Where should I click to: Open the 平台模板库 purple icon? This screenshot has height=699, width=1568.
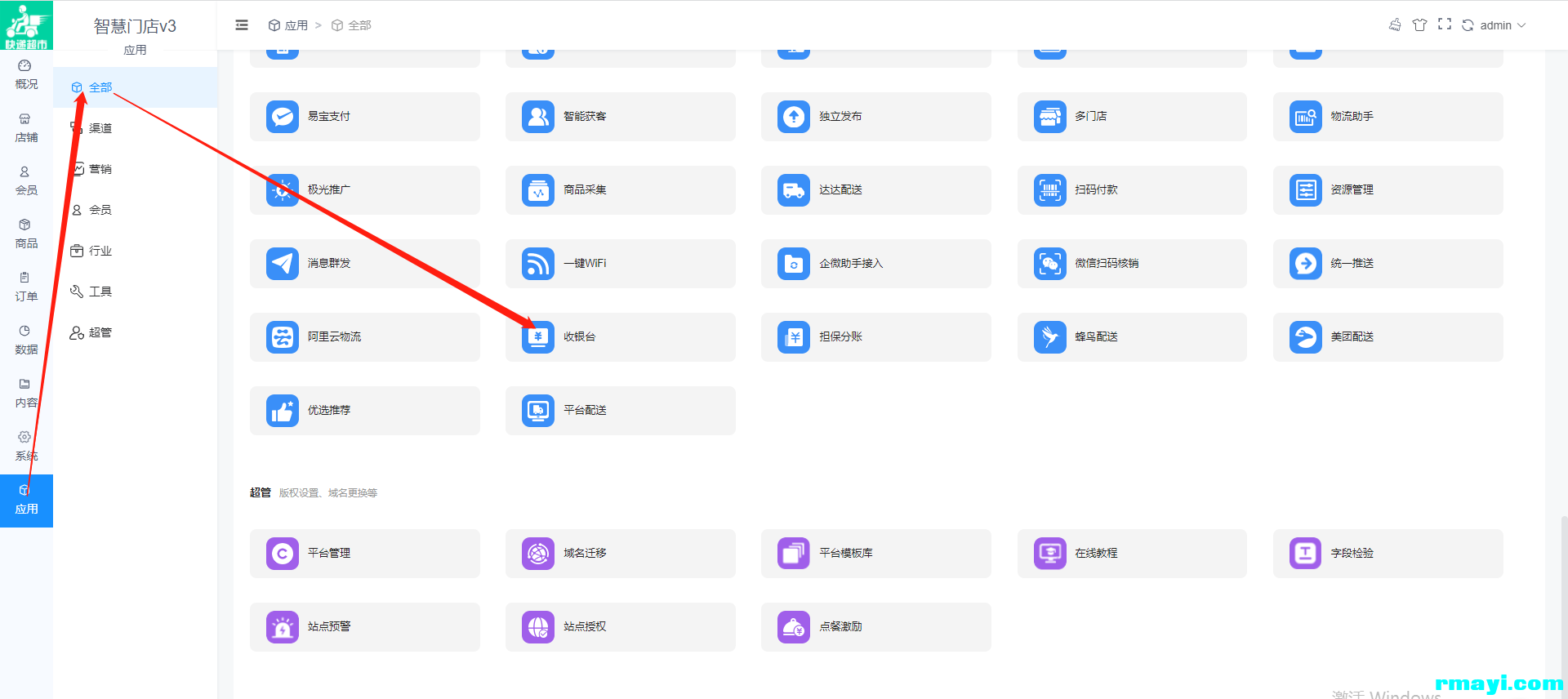click(x=794, y=554)
